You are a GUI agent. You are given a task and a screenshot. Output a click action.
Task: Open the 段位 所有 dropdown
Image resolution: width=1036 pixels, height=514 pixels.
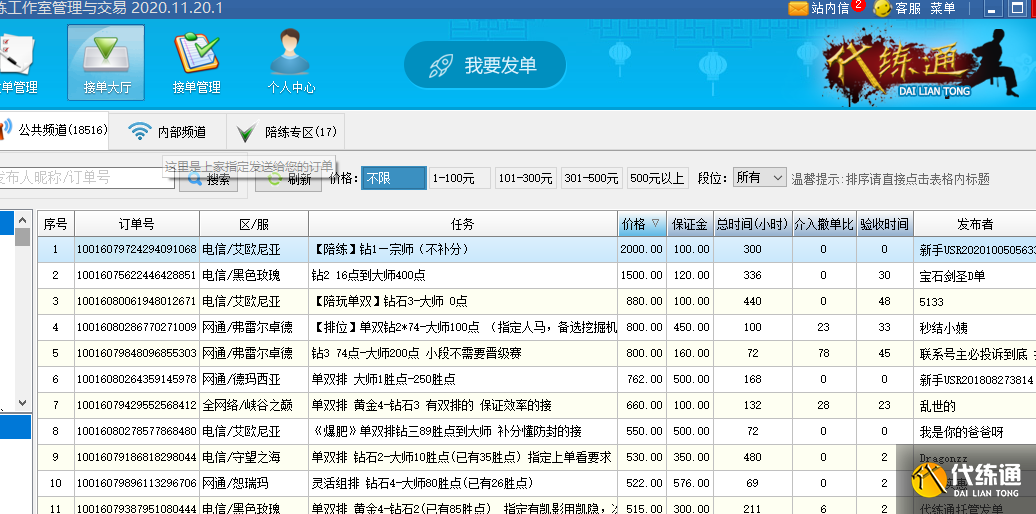[x=759, y=177]
